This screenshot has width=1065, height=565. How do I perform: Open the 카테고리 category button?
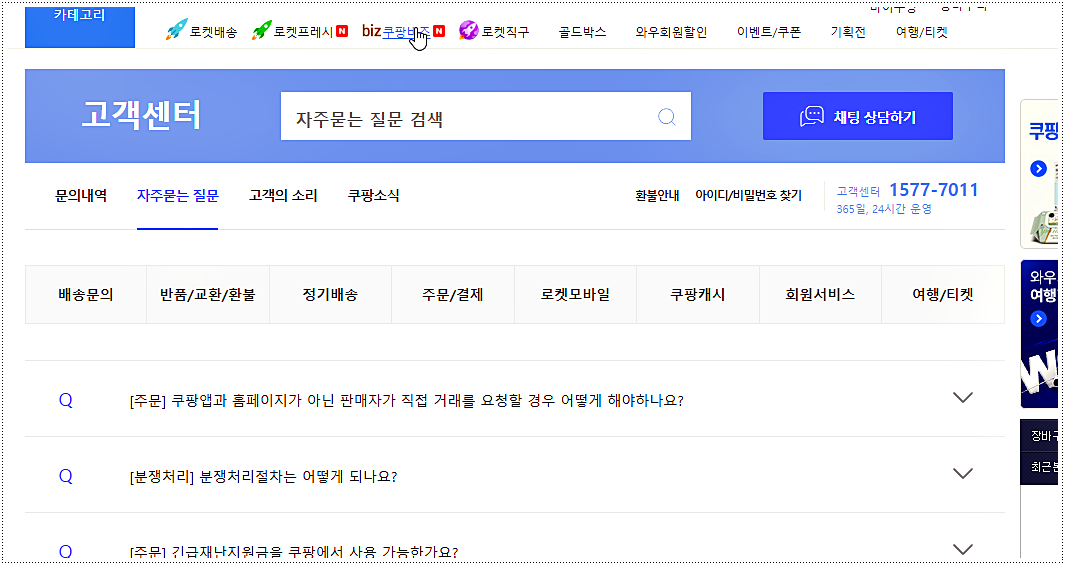click(79, 27)
